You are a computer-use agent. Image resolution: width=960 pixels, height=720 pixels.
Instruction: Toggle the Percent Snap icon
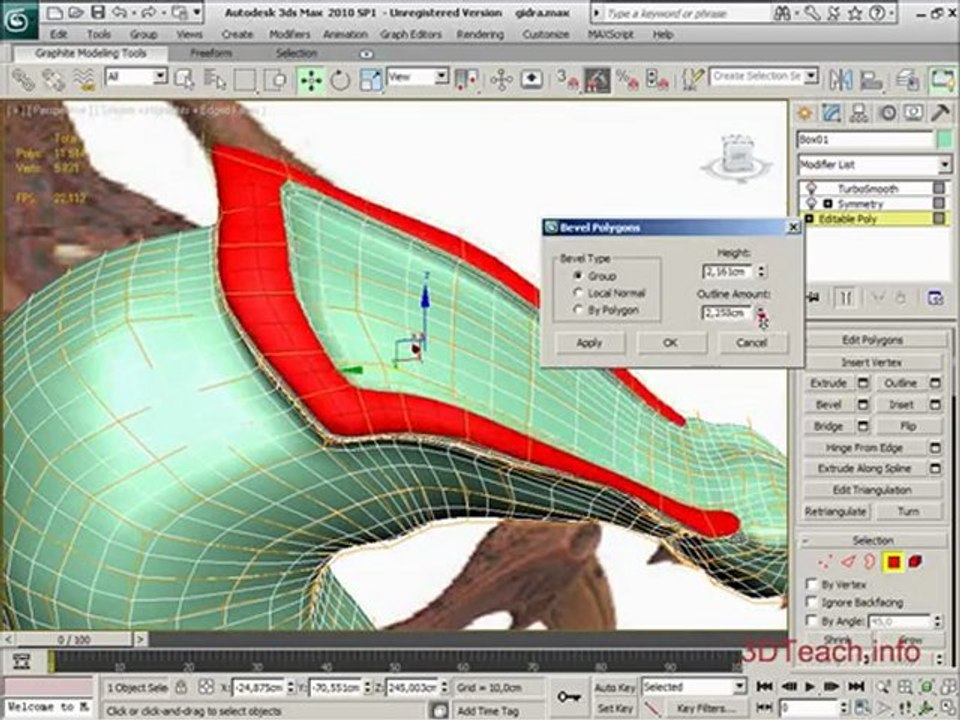627,80
